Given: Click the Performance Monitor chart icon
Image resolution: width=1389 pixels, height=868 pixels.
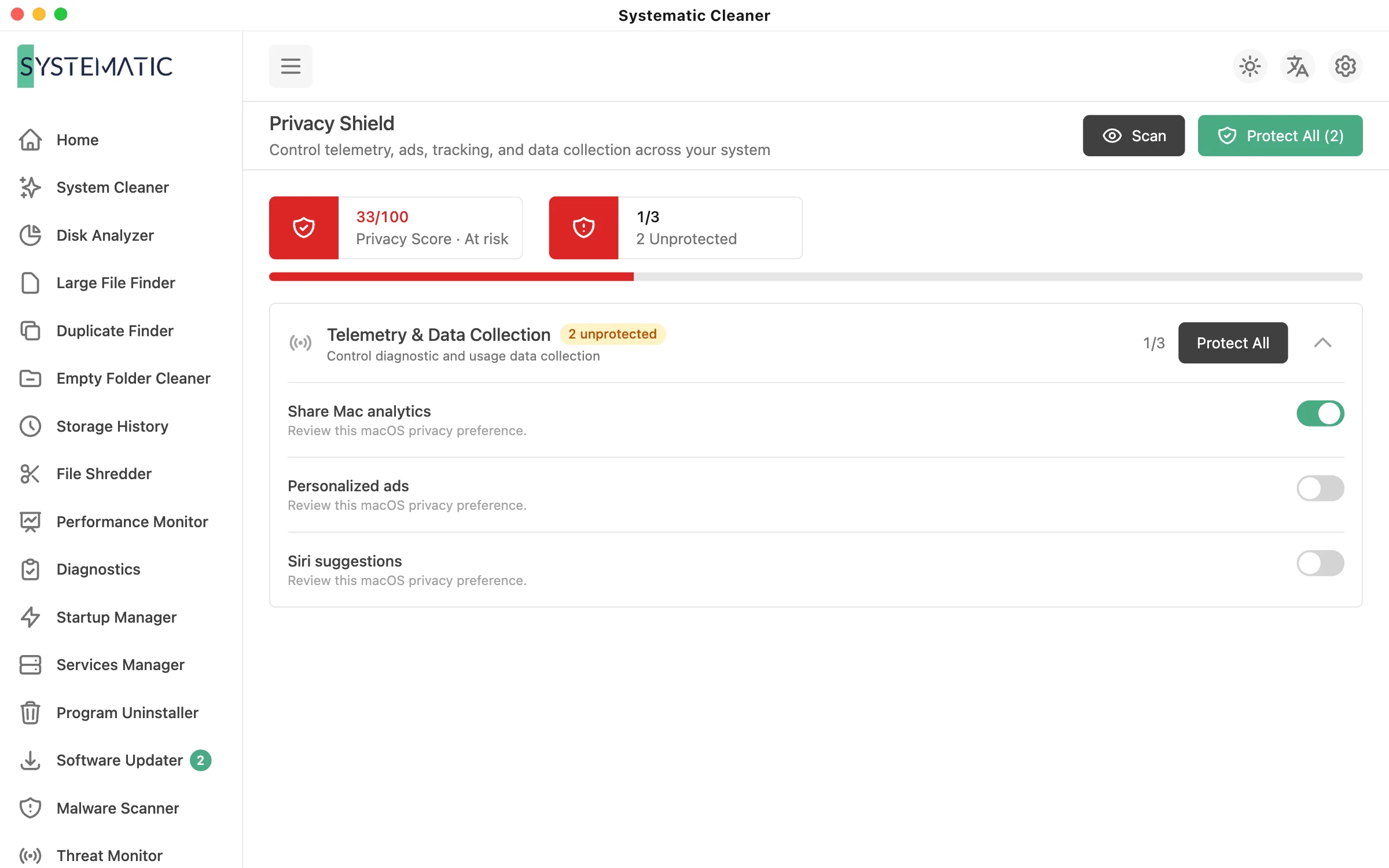Looking at the screenshot, I should click(x=30, y=521).
